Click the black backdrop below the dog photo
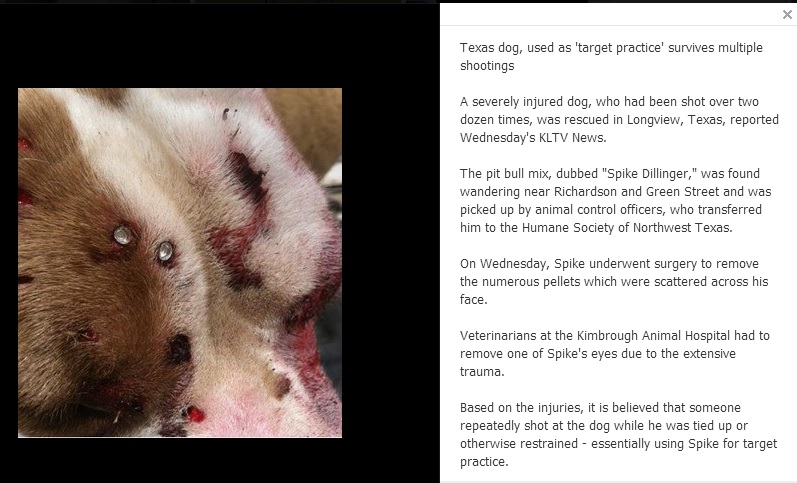 pos(219,460)
